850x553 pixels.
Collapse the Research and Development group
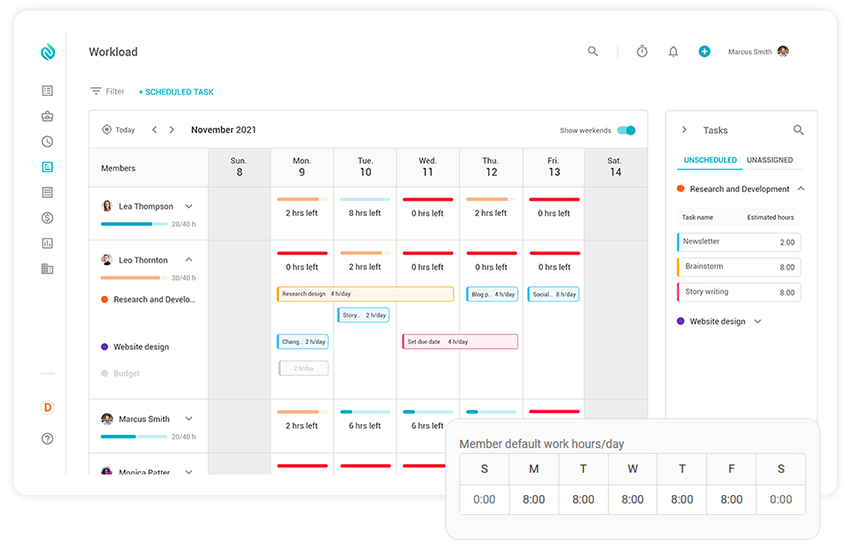(801, 189)
